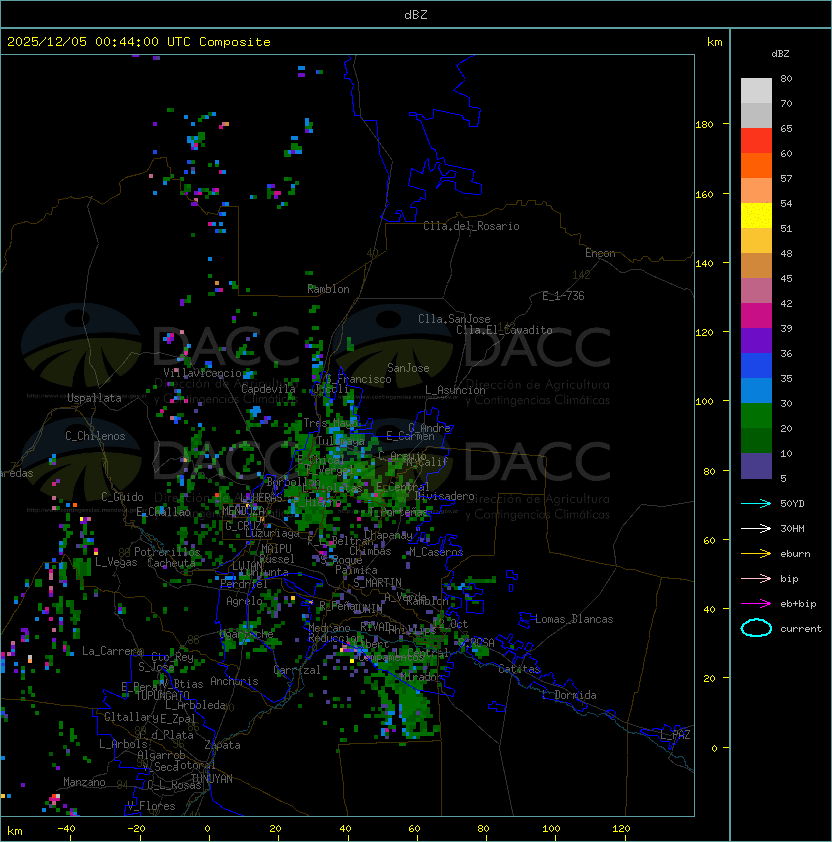Click the 'La_Carrera' map label
Screen dimensions: 832x842
[113, 651]
